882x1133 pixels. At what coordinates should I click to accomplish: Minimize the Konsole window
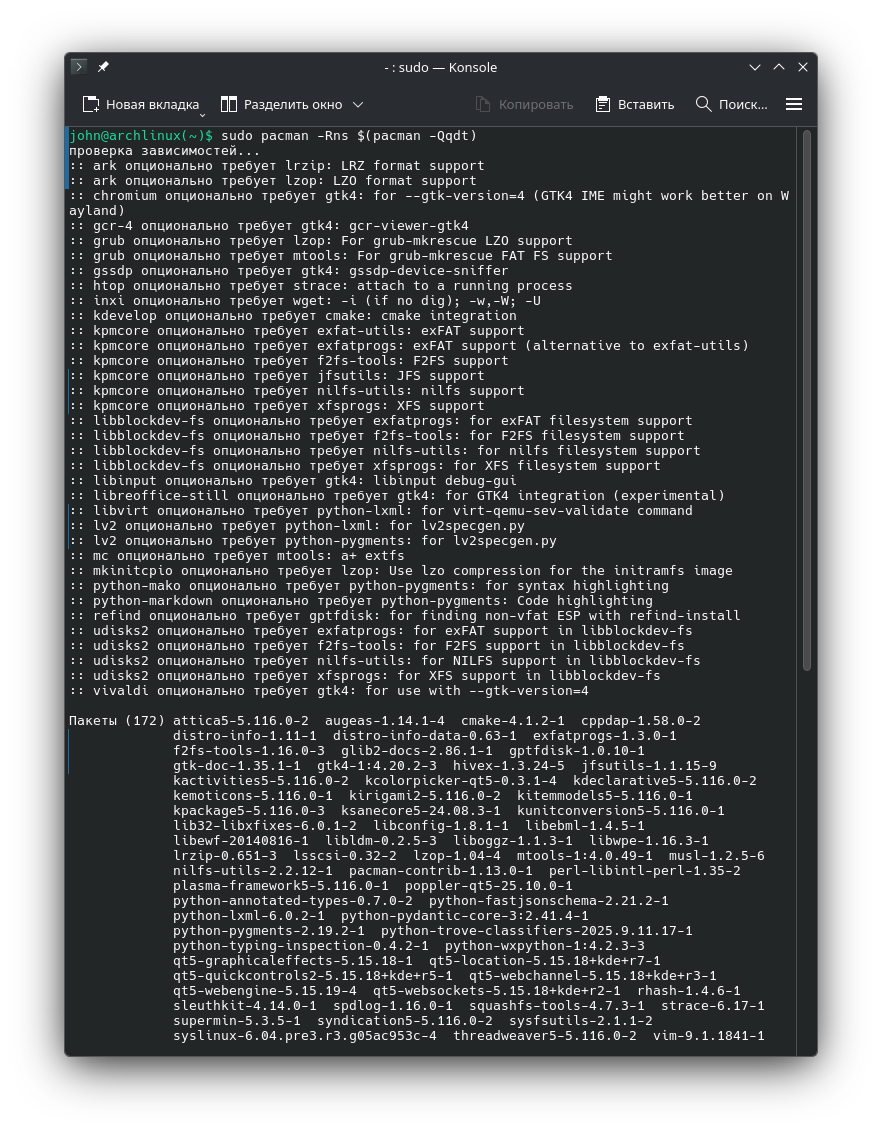755,67
